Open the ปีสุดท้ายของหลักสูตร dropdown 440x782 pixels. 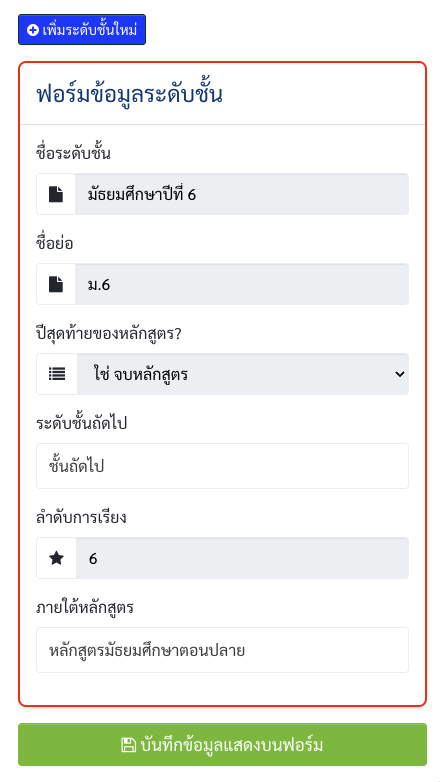243,374
